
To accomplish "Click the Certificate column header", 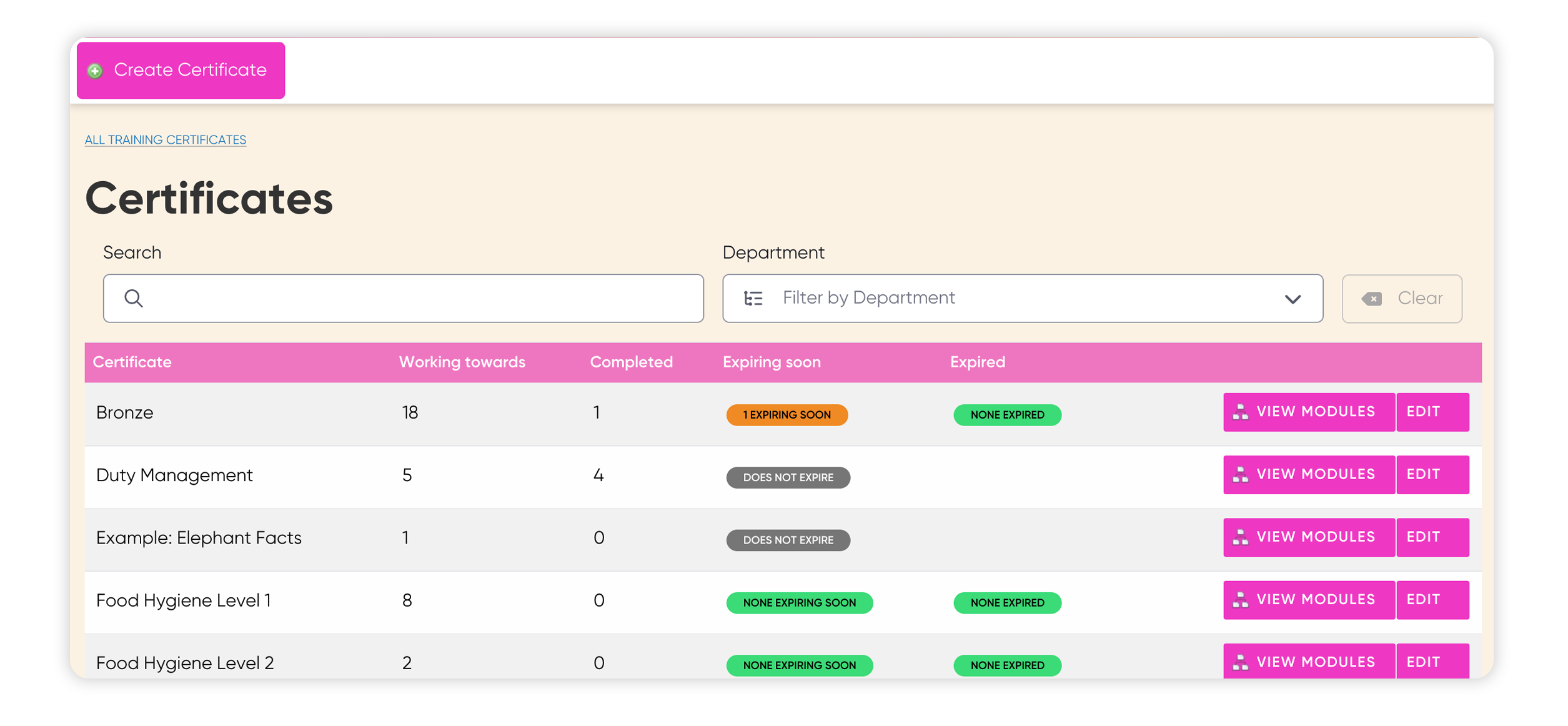I will tap(132, 362).
